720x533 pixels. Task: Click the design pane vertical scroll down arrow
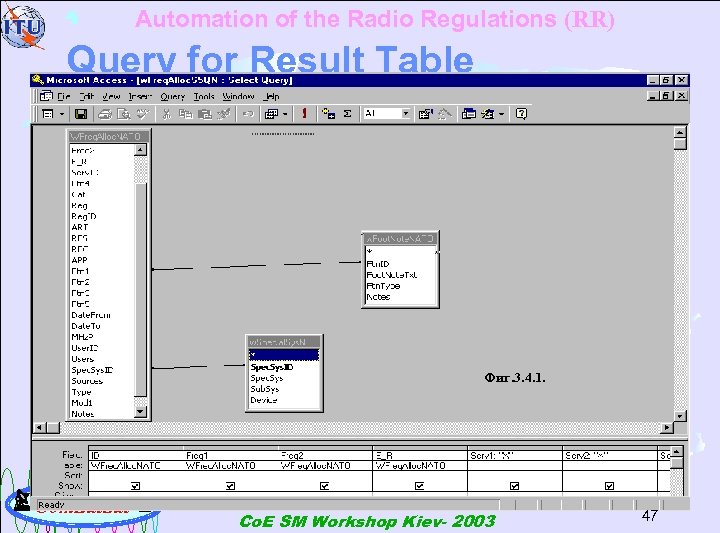(x=680, y=415)
